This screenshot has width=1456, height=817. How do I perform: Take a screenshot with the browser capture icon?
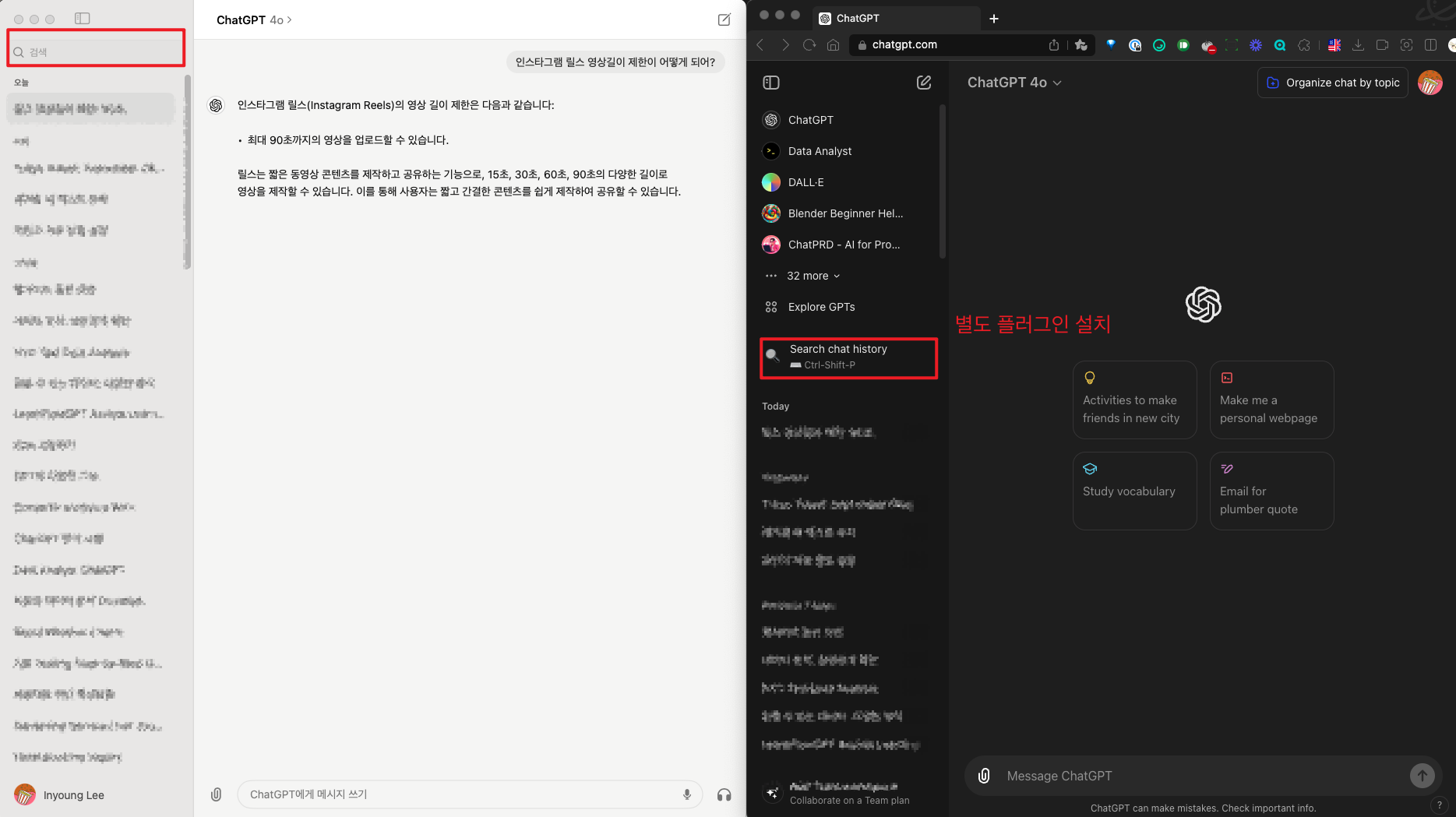pyautogui.click(x=1406, y=45)
